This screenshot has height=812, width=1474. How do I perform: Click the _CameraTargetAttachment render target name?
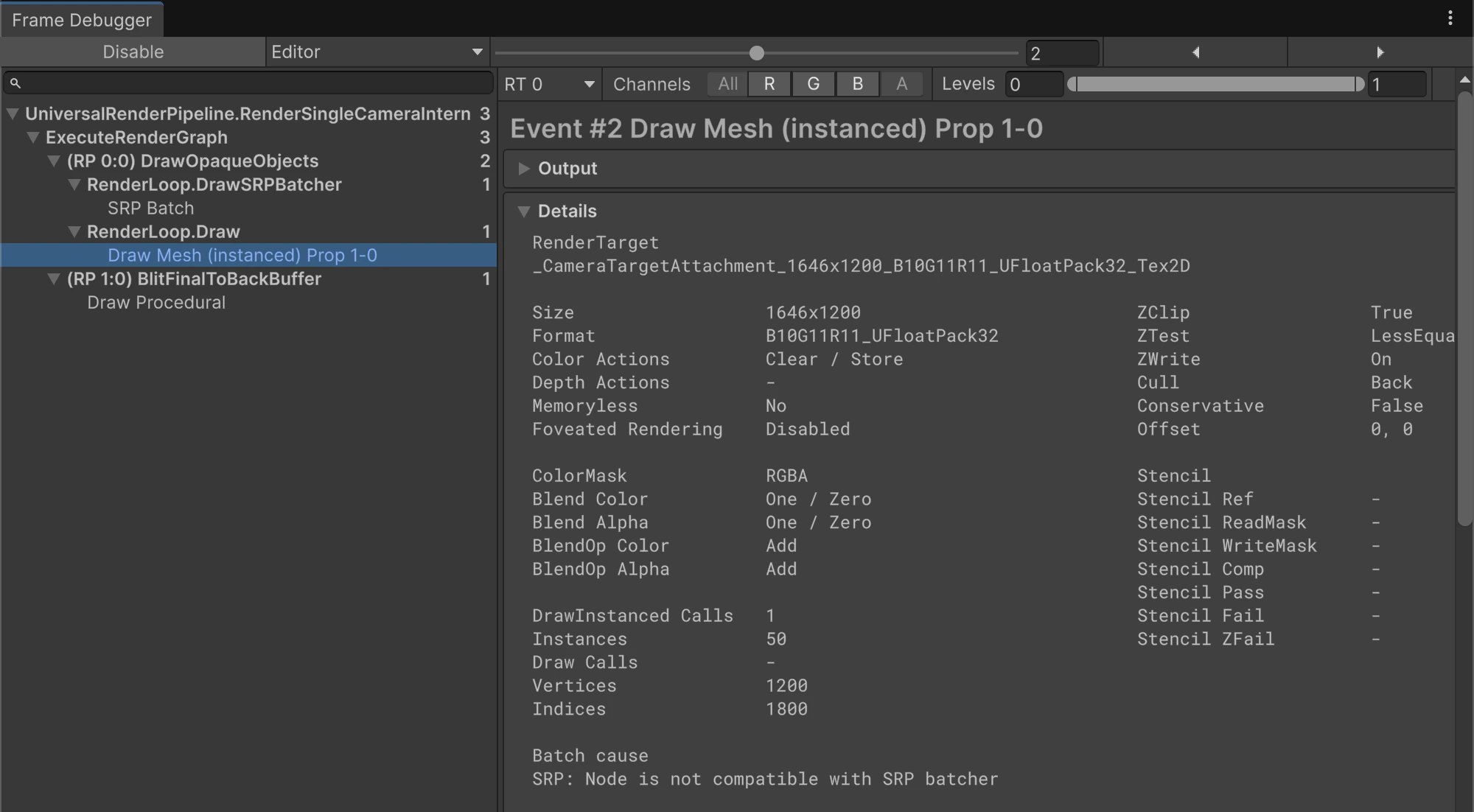pyautogui.click(x=862, y=266)
